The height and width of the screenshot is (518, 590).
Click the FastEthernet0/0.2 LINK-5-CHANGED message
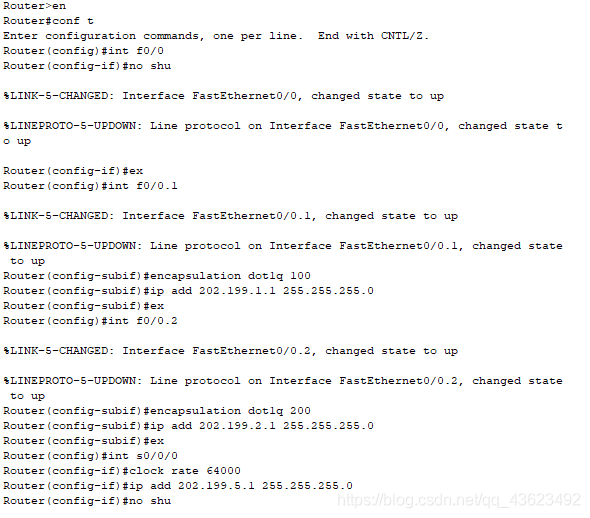point(231,351)
